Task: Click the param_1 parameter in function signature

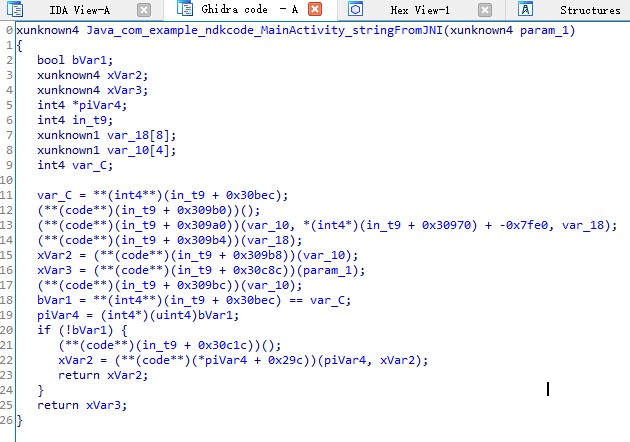Action: coord(544,31)
